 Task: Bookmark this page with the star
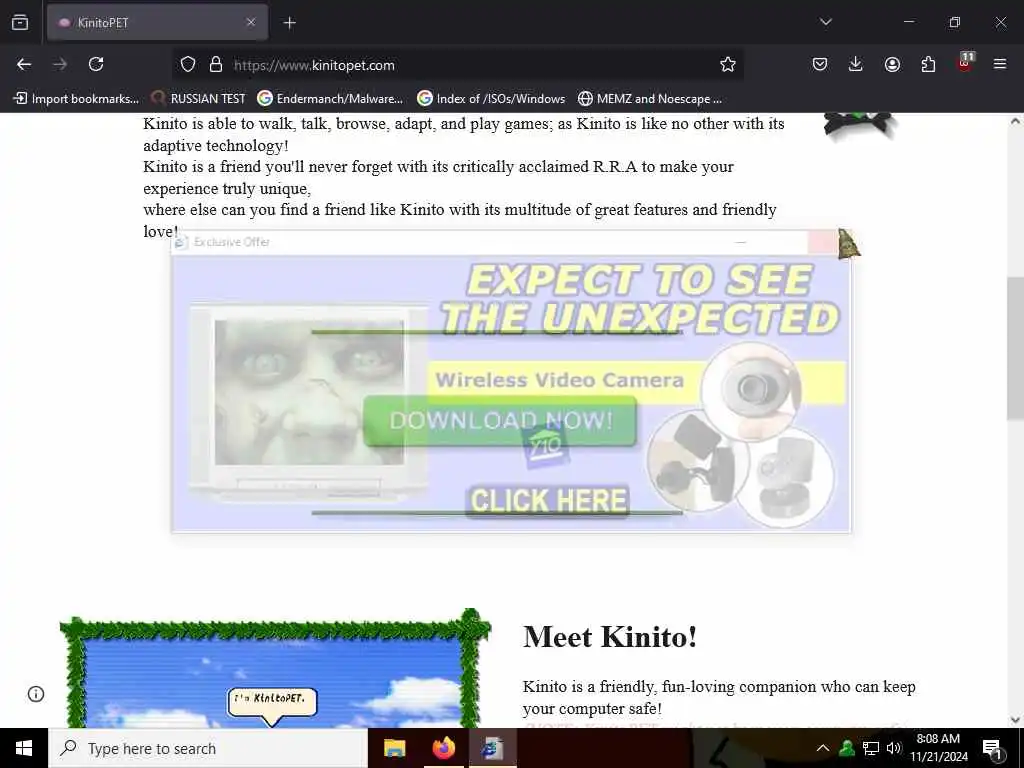point(728,64)
